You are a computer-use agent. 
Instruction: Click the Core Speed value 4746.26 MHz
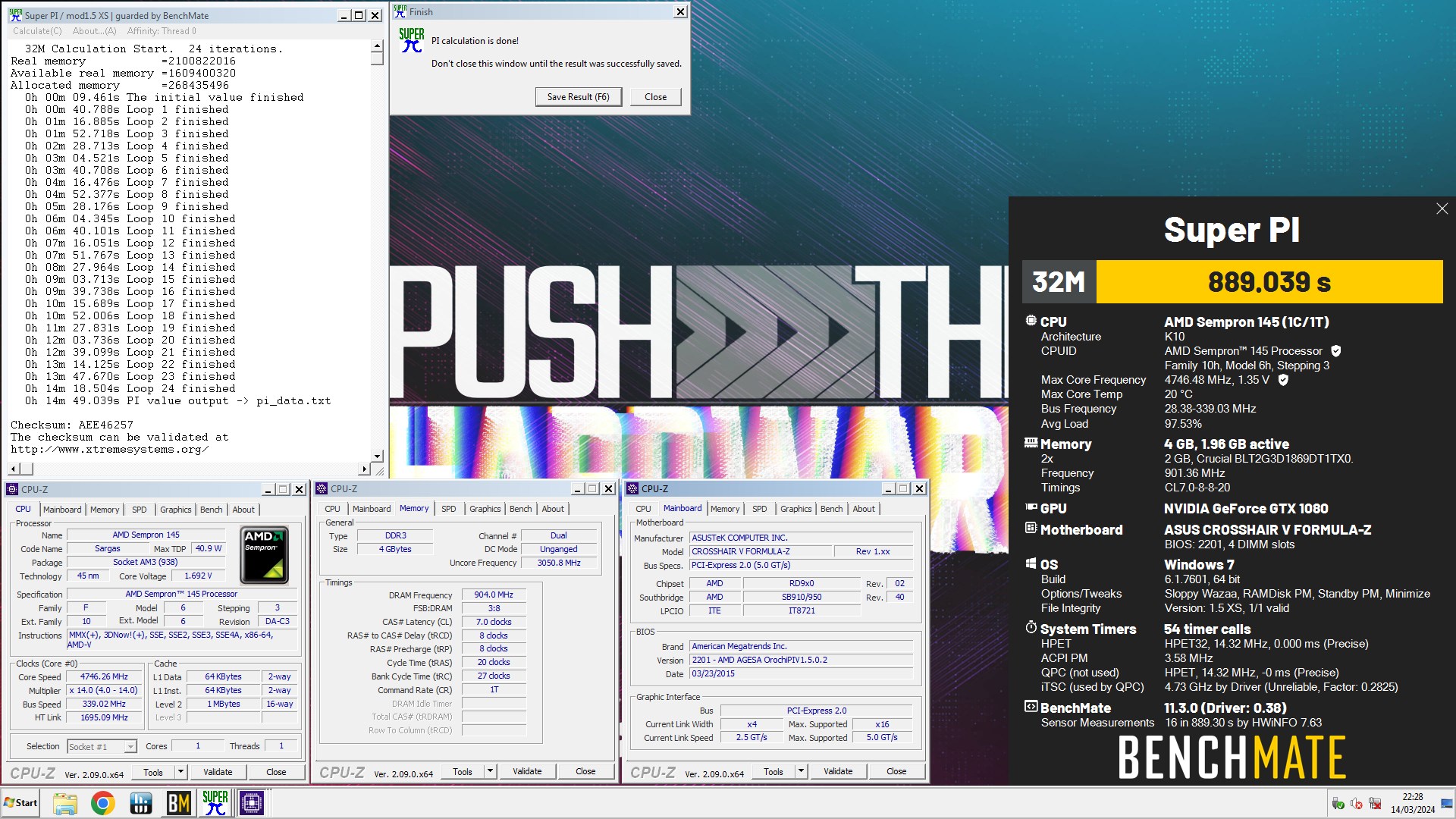(104, 676)
